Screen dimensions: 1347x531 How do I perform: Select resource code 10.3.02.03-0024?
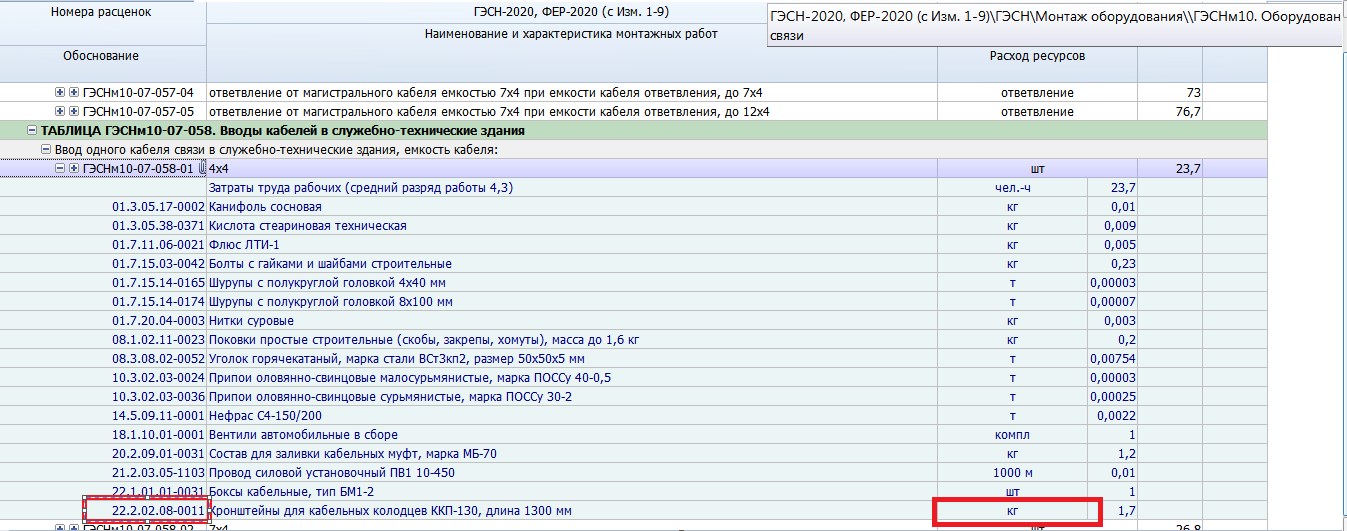point(158,378)
